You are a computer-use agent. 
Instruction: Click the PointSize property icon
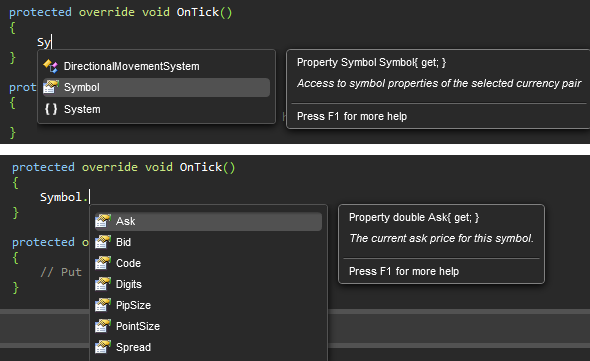(x=103, y=326)
